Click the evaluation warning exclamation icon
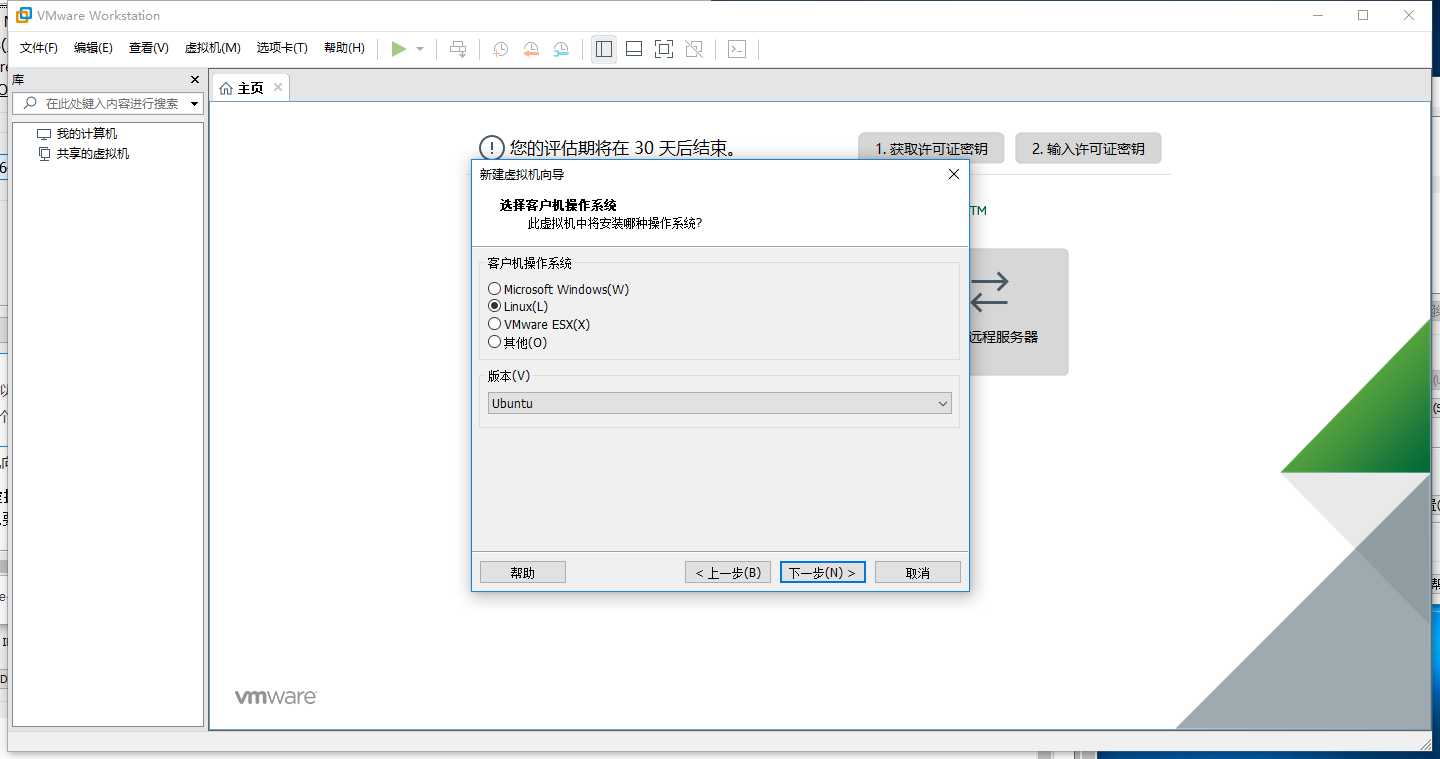This screenshot has height=759, width=1440. tap(491, 148)
